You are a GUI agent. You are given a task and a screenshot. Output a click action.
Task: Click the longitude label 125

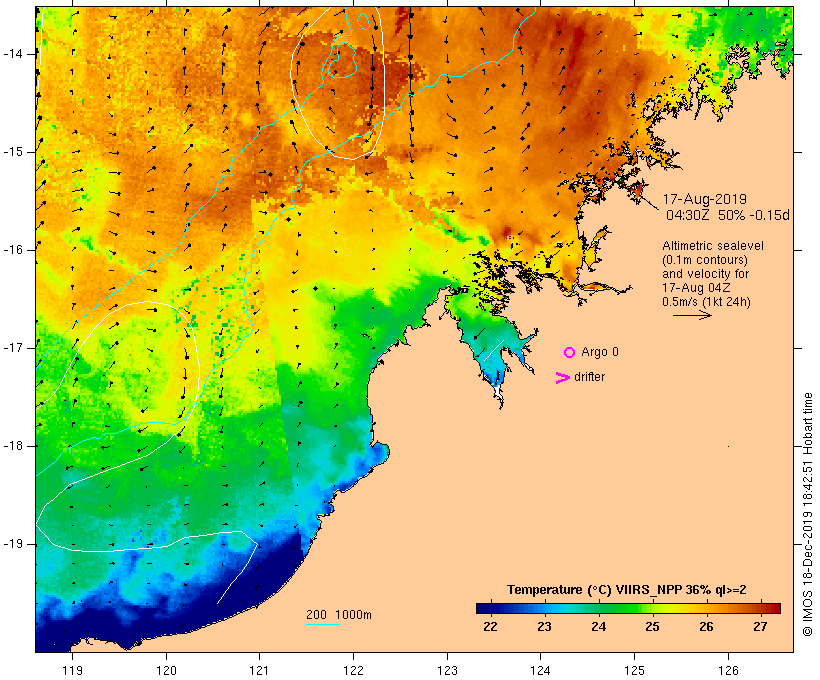(x=634, y=670)
